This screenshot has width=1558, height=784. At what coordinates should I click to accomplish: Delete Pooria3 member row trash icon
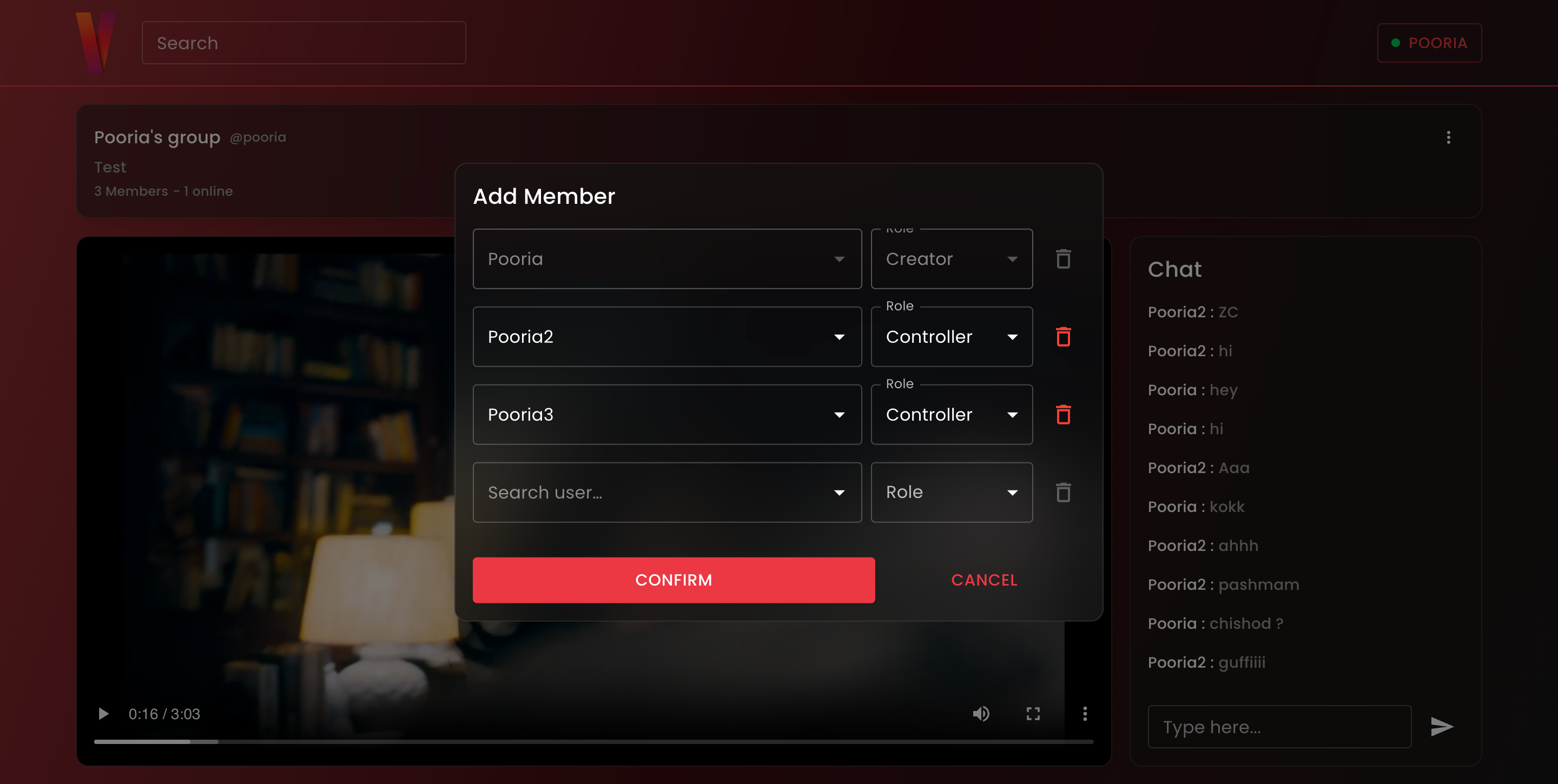click(x=1062, y=415)
